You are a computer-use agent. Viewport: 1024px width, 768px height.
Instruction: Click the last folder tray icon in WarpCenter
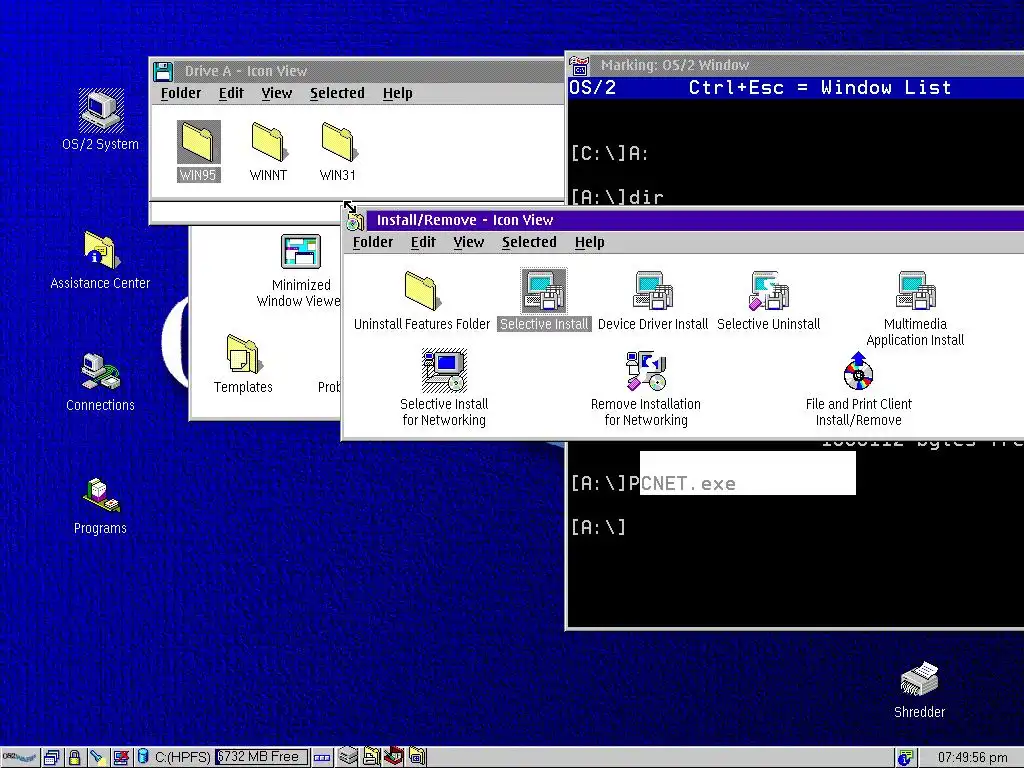[x=417, y=757]
